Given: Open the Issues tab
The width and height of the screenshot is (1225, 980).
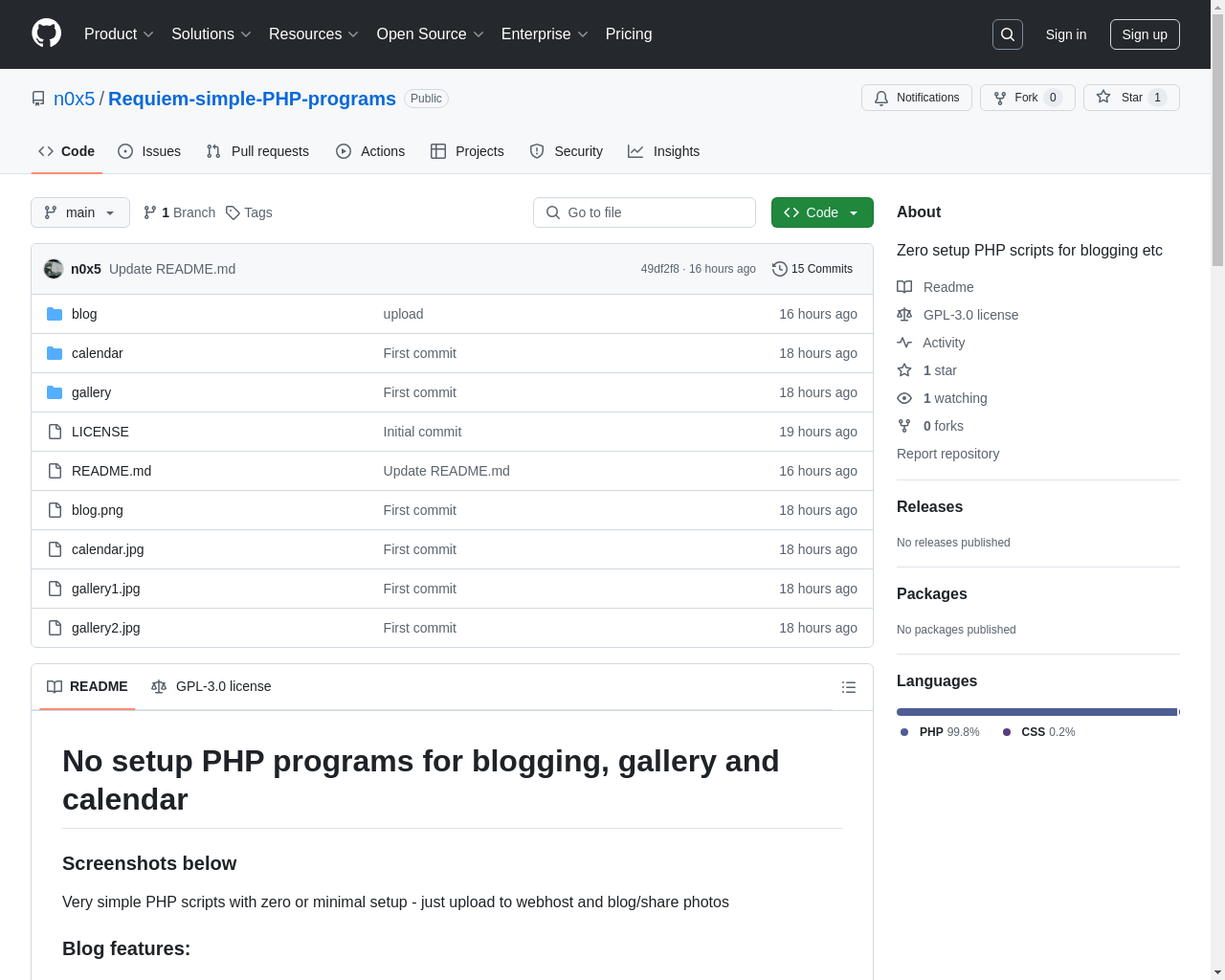Looking at the screenshot, I should [149, 151].
